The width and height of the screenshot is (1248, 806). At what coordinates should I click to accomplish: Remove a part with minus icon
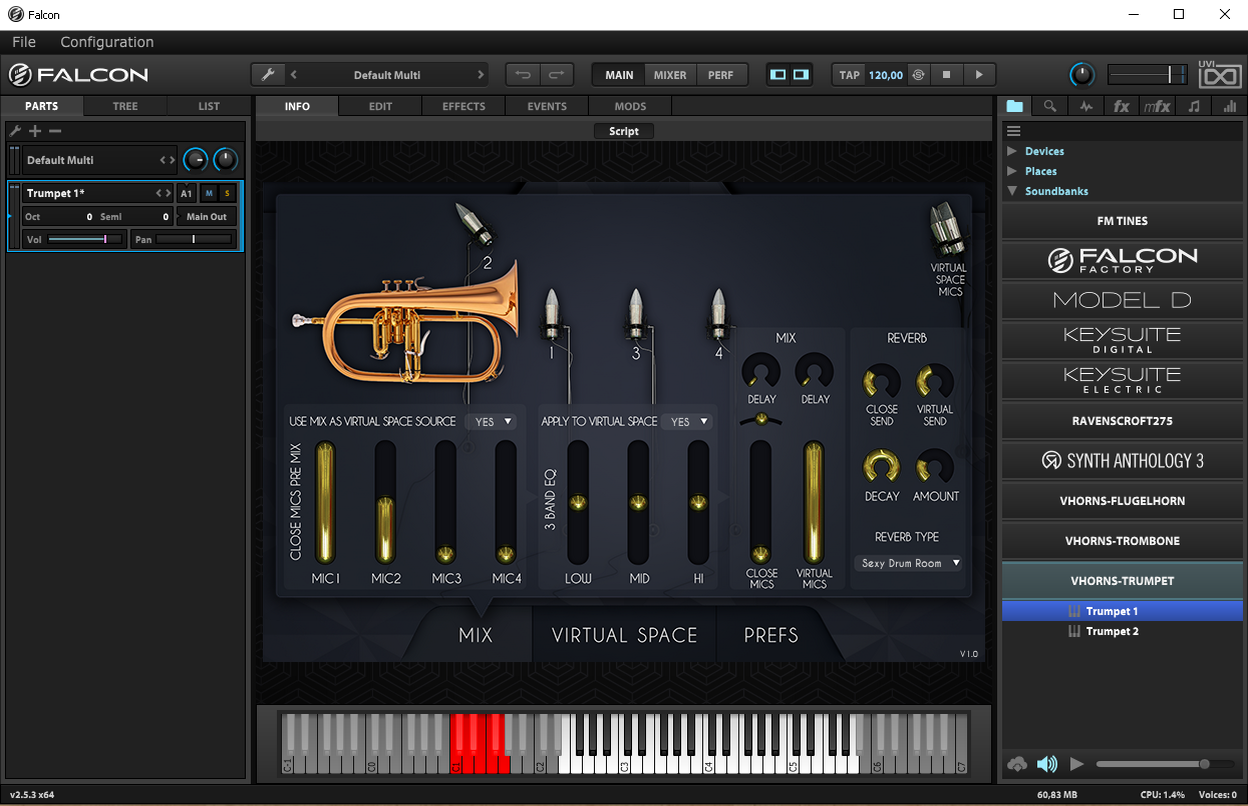point(55,131)
